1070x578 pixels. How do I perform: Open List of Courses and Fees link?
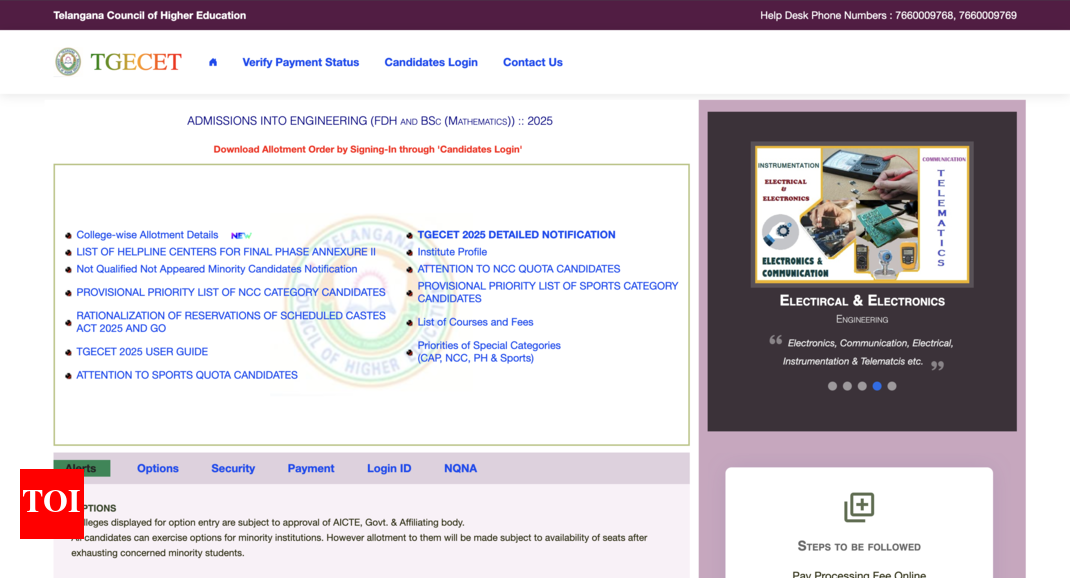tap(476, 322)
